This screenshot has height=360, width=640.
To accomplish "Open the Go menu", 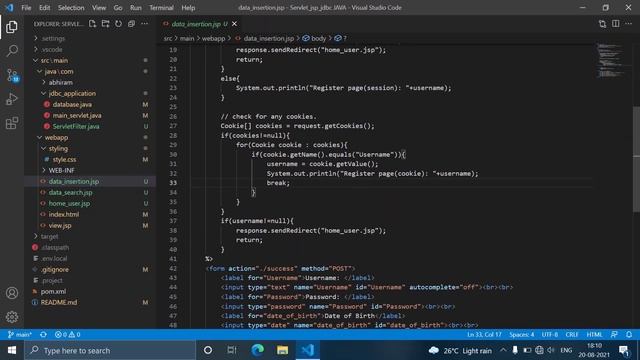I will pyautogui.click(x=118, y=8).
